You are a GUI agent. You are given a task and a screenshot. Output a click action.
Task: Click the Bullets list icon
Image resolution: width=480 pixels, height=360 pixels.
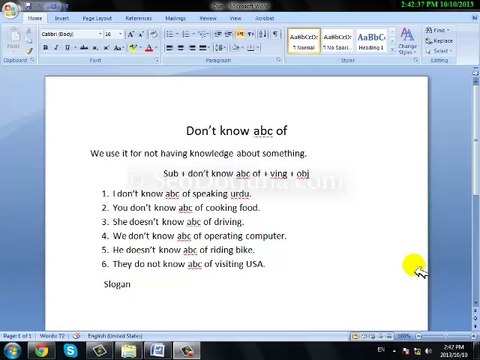[170, 34]
